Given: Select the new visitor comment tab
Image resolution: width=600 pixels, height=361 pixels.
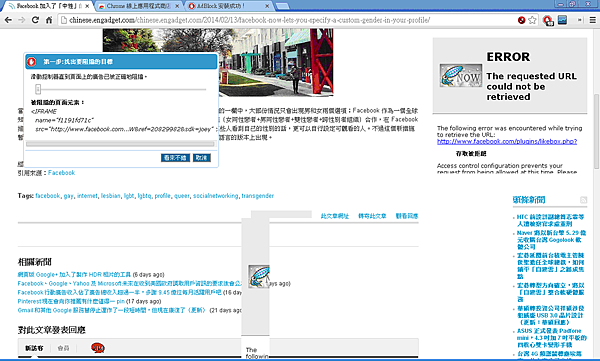Looking at the screenshot, I should (x=34, y=348).
